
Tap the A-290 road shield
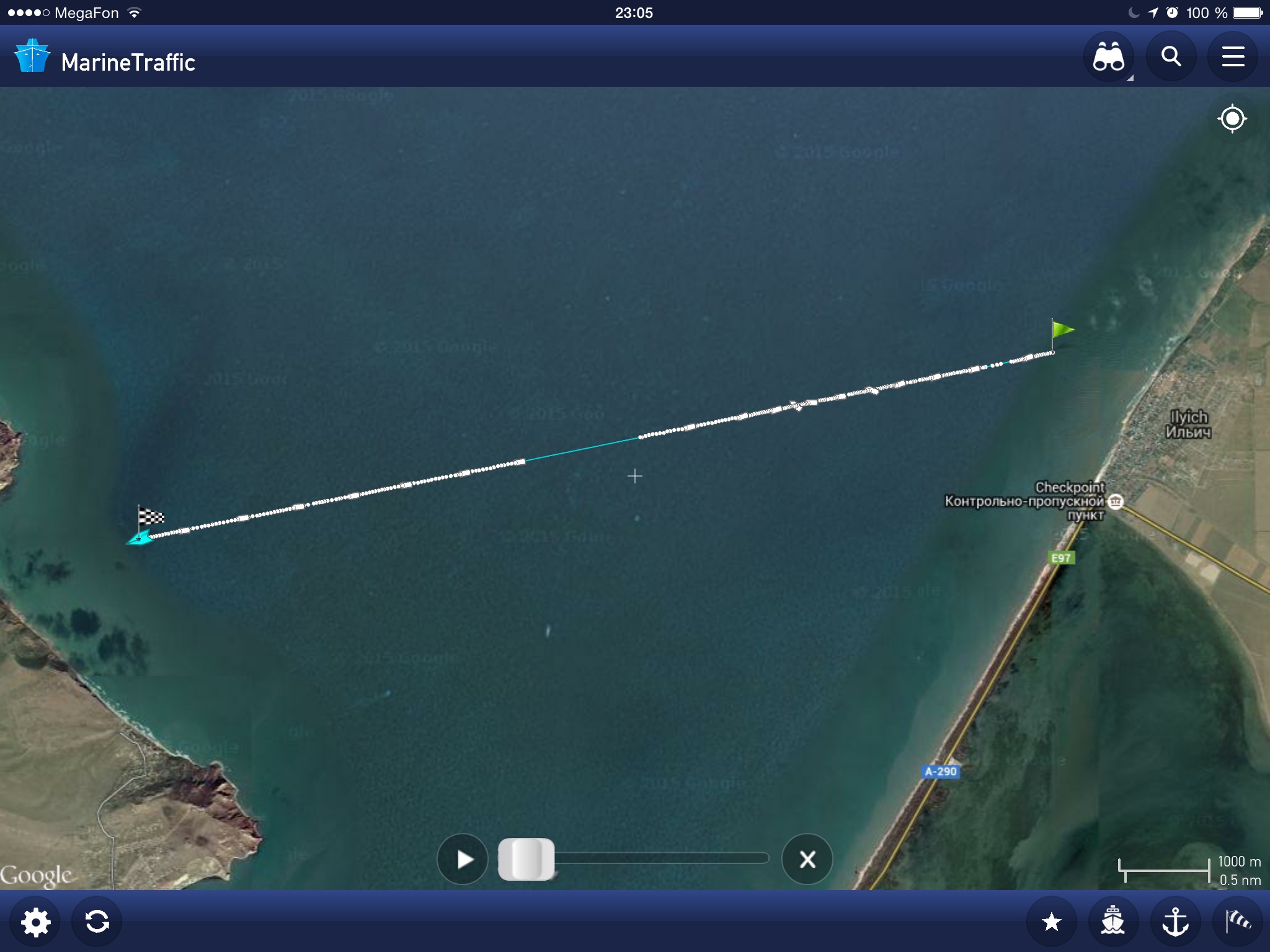(941, 772)
